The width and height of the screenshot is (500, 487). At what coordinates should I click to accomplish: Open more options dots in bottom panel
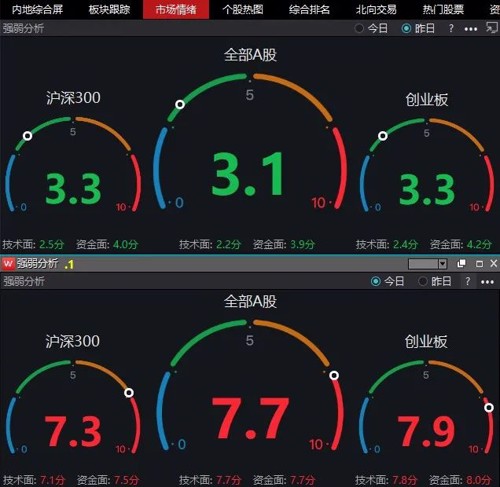tap(487, 282)
